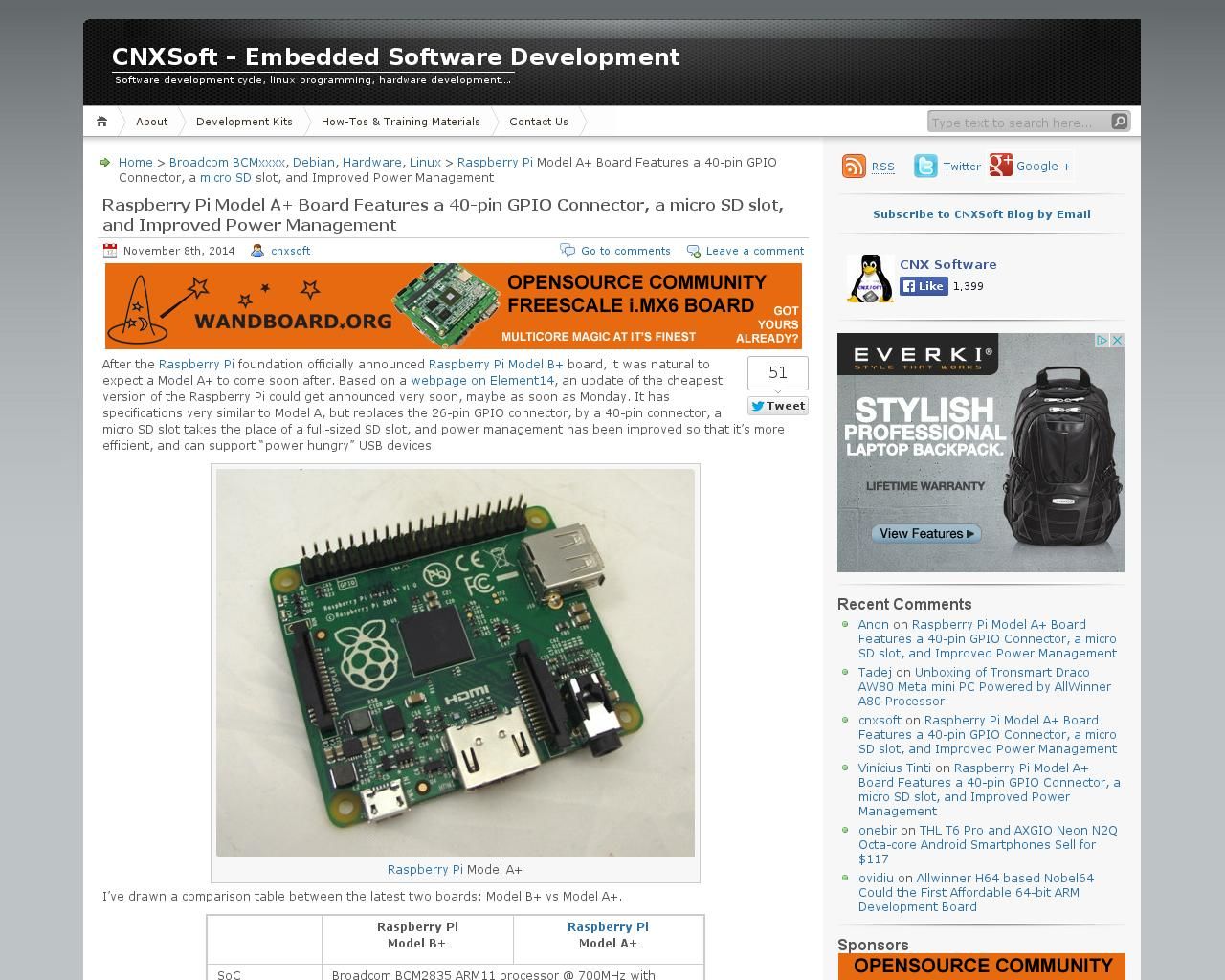This screenshot has width=1225, height=980.
Task: Click Raspberry Pi Model A+ table header link
Action: 608,927
